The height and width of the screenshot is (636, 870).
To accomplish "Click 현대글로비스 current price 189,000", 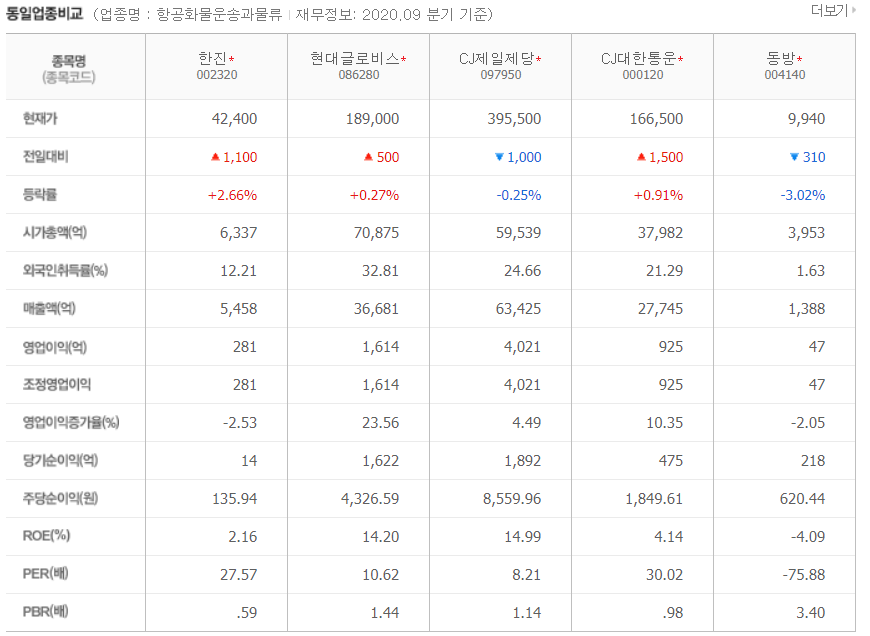I will click(x=372, y=119).
